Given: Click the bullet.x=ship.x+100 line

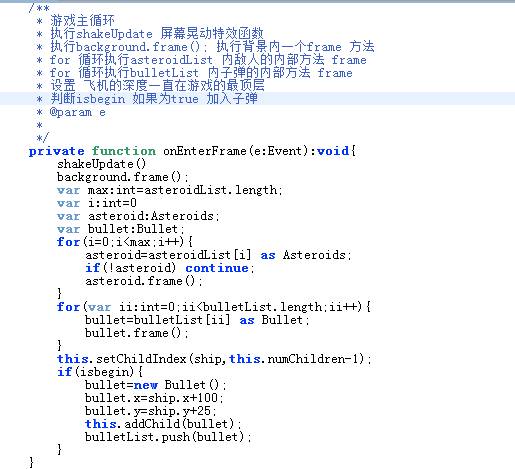Looking at the screenshot, I should point(154,398).
